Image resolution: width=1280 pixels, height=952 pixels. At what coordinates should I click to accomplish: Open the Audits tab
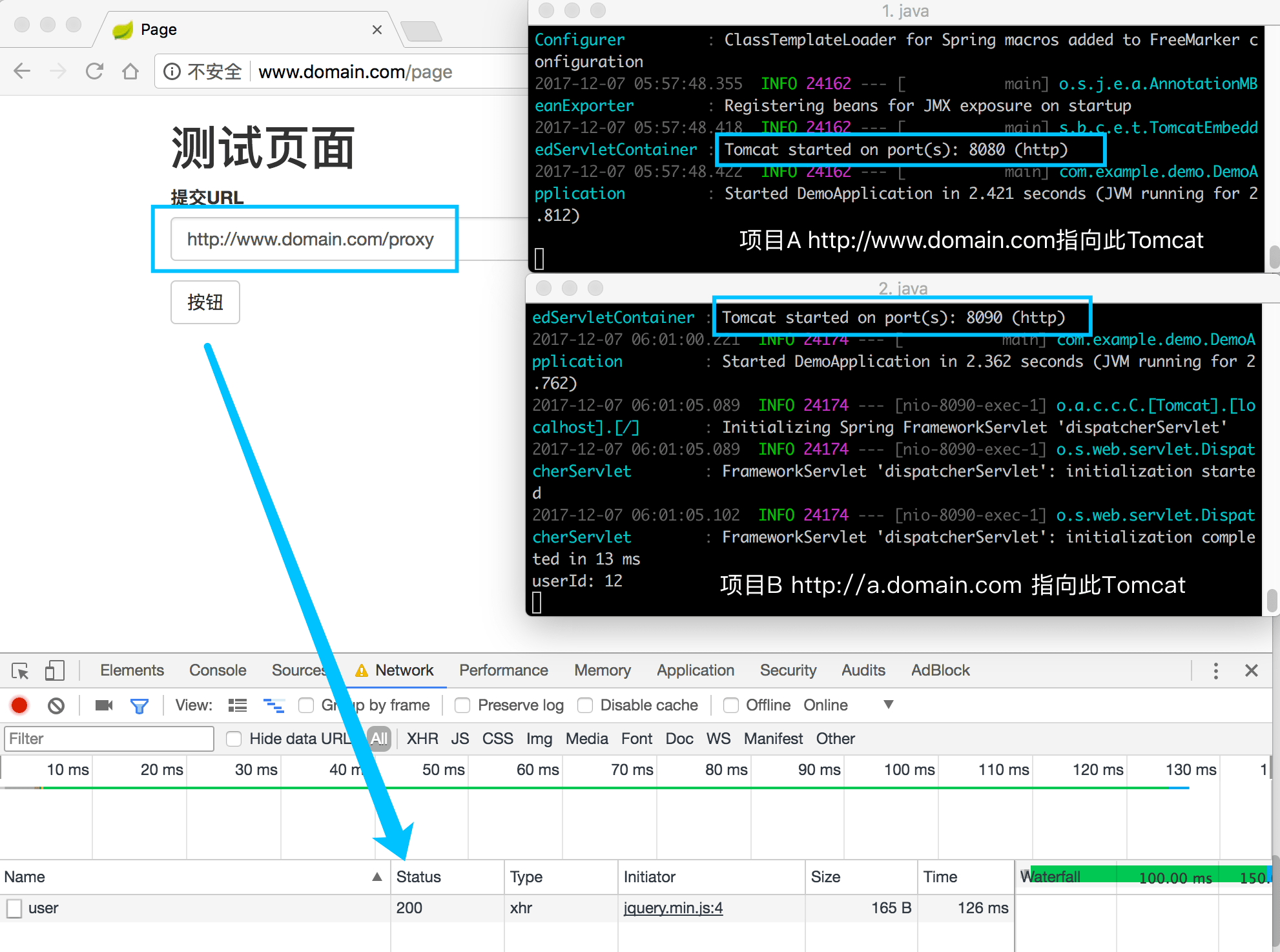point(863,670)
